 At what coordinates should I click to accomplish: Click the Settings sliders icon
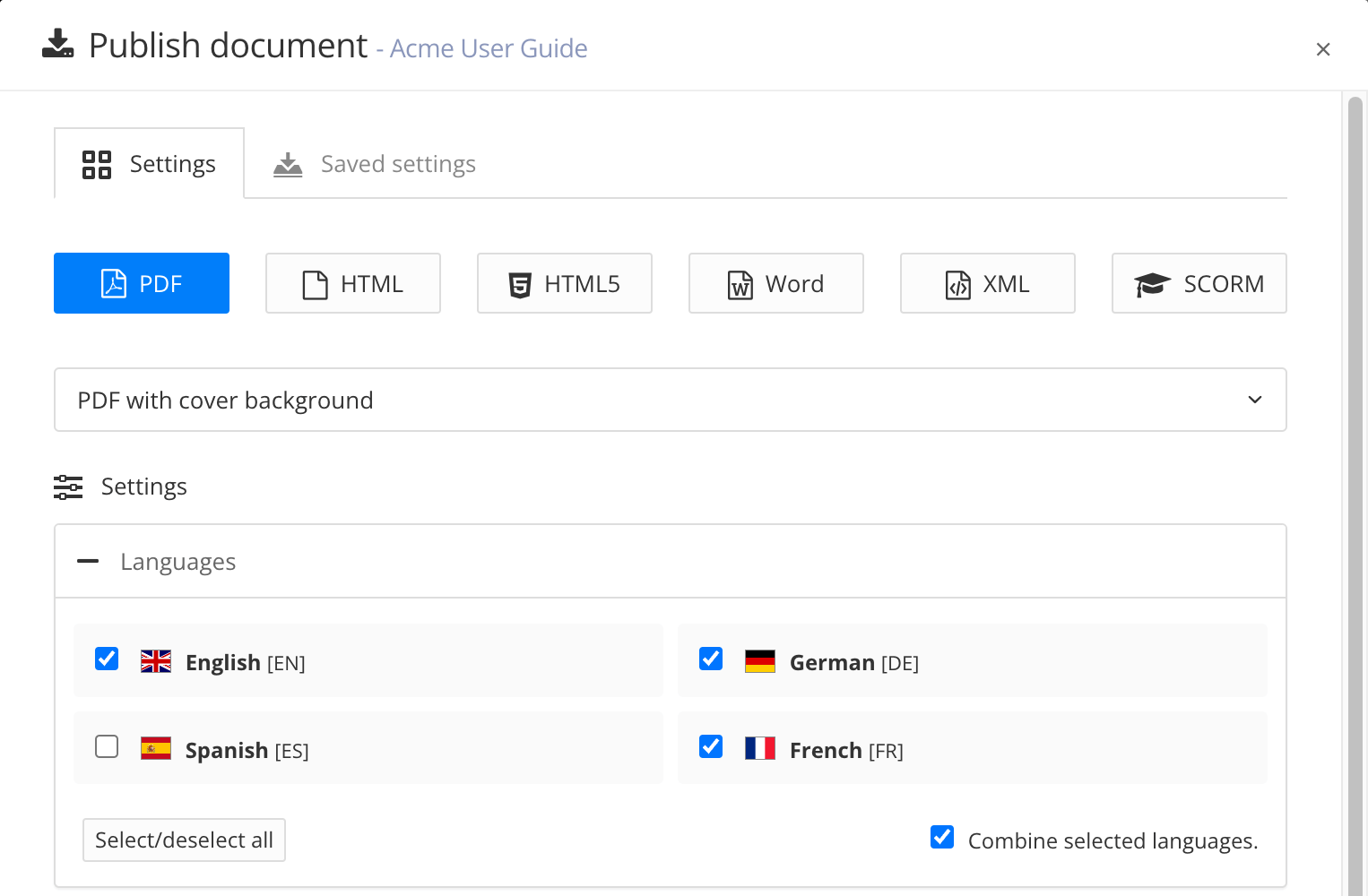pyautogui.click(x=68, y=487)
